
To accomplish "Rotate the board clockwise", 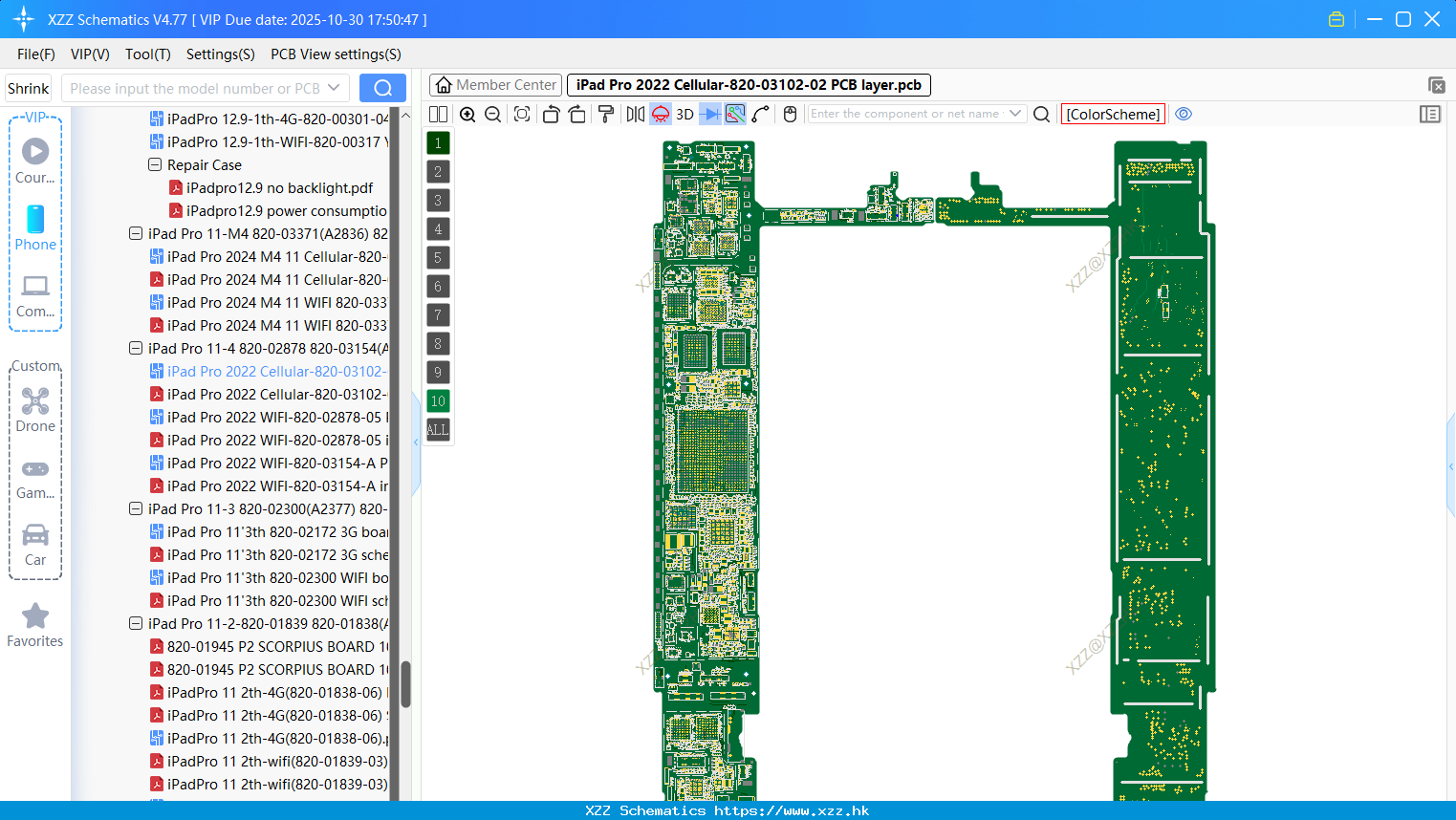I will tap(577, 114).
